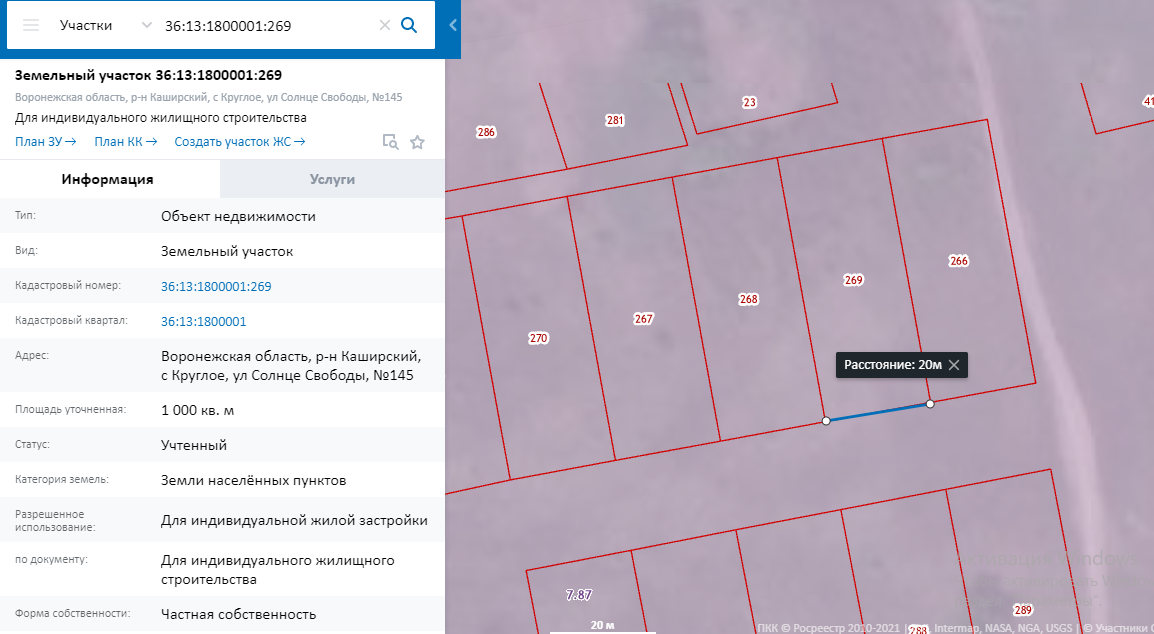
Task: Click the find-on-map document search icon
Action: point(390,142)
